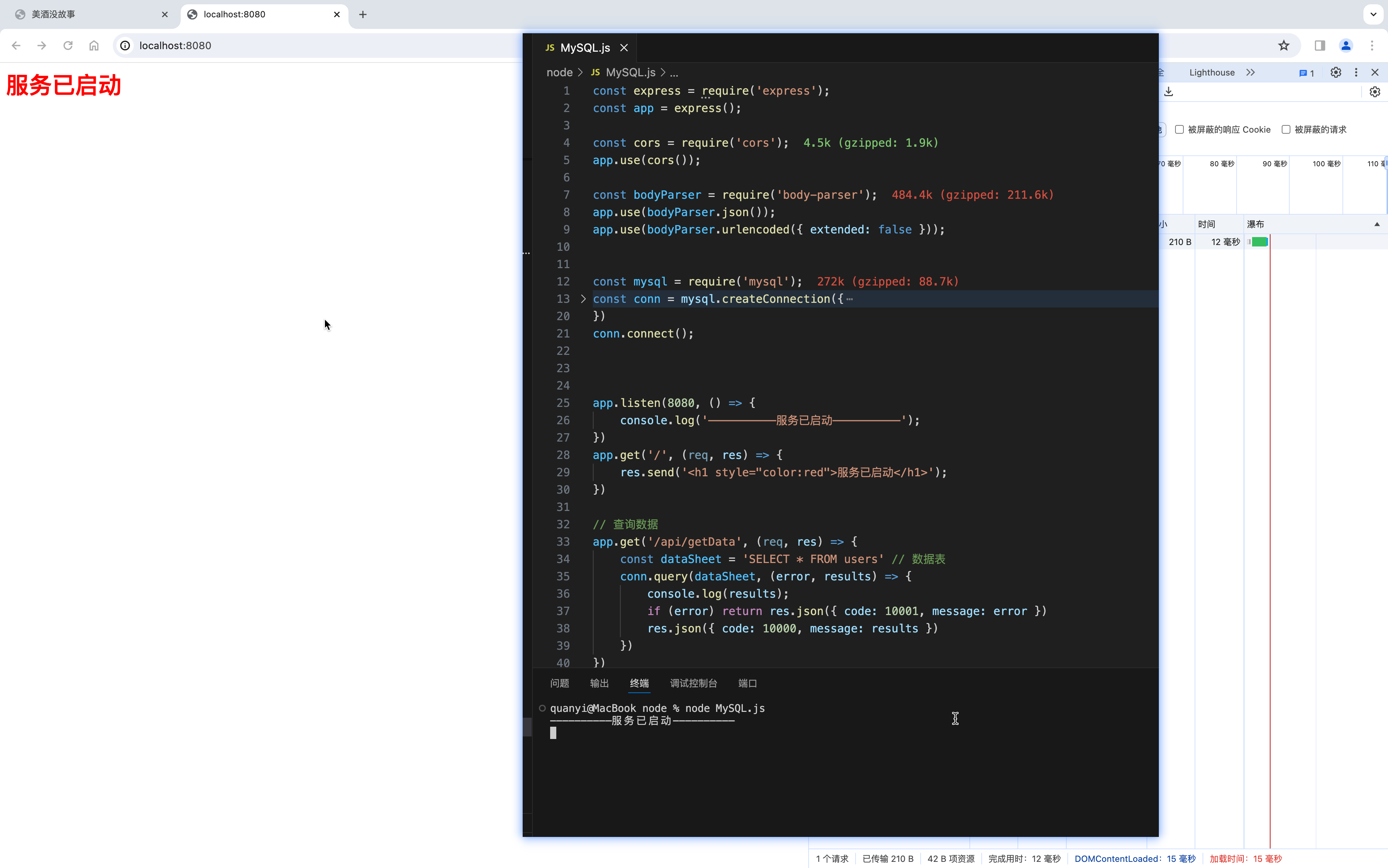
Task: Click the 瀑布 waterfall column header
Action: point(1255,224)
